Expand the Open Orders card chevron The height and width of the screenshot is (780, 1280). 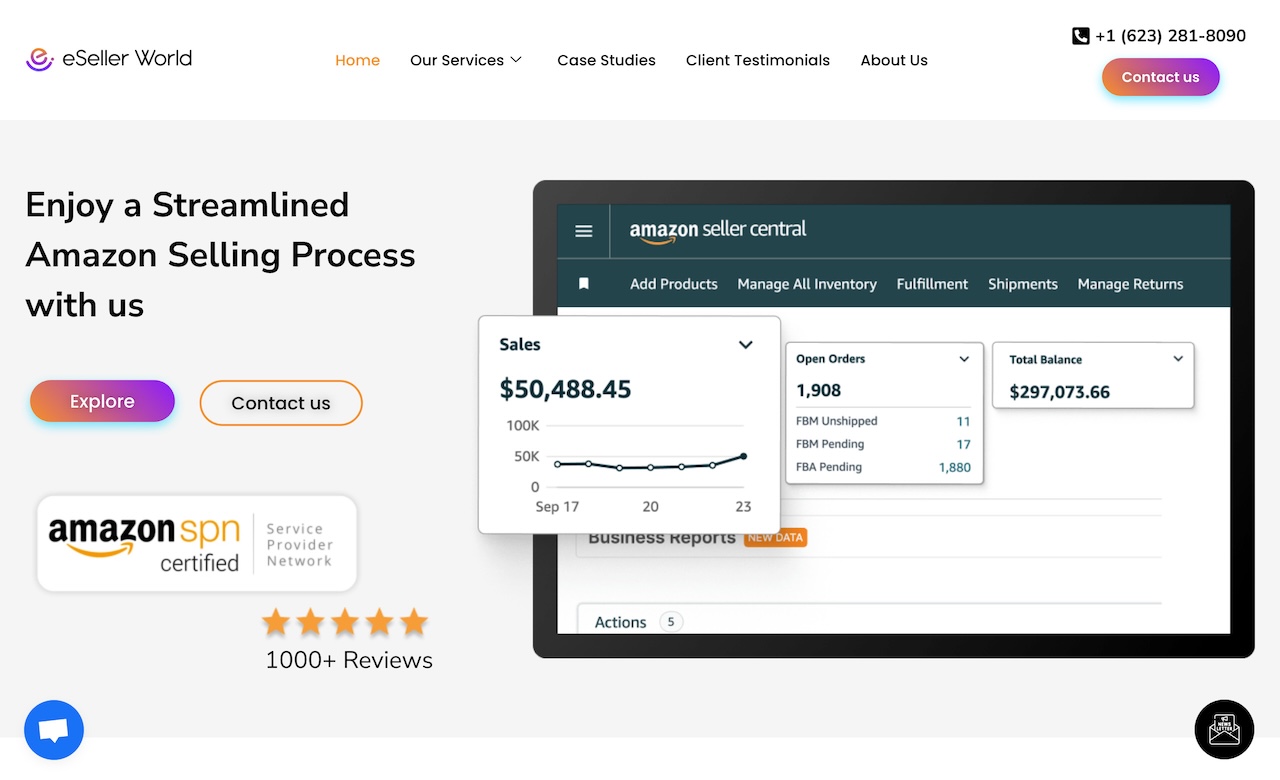(964, 359)
